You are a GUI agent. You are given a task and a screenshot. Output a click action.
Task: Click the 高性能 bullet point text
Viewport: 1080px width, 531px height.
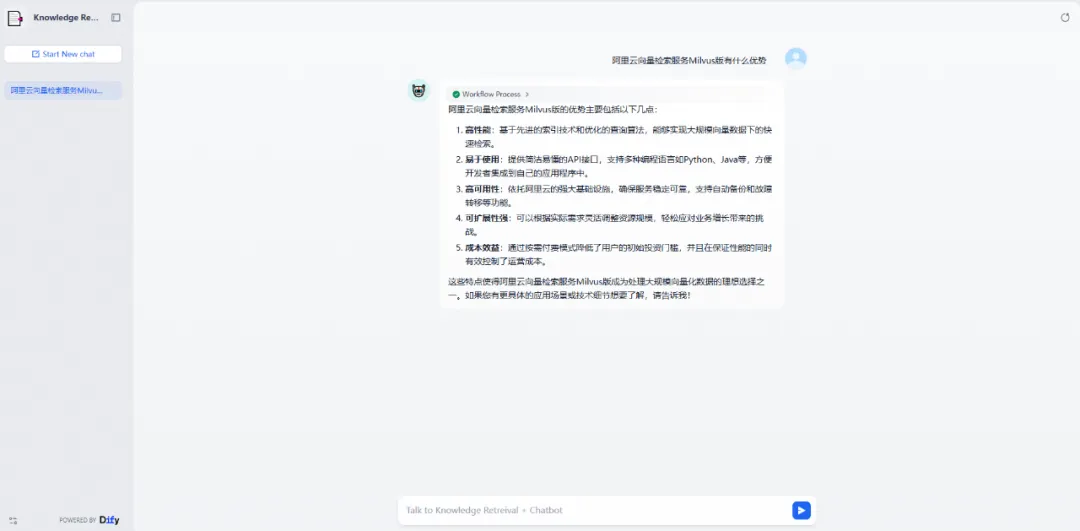pyautogui.click(x=619, y=136)
